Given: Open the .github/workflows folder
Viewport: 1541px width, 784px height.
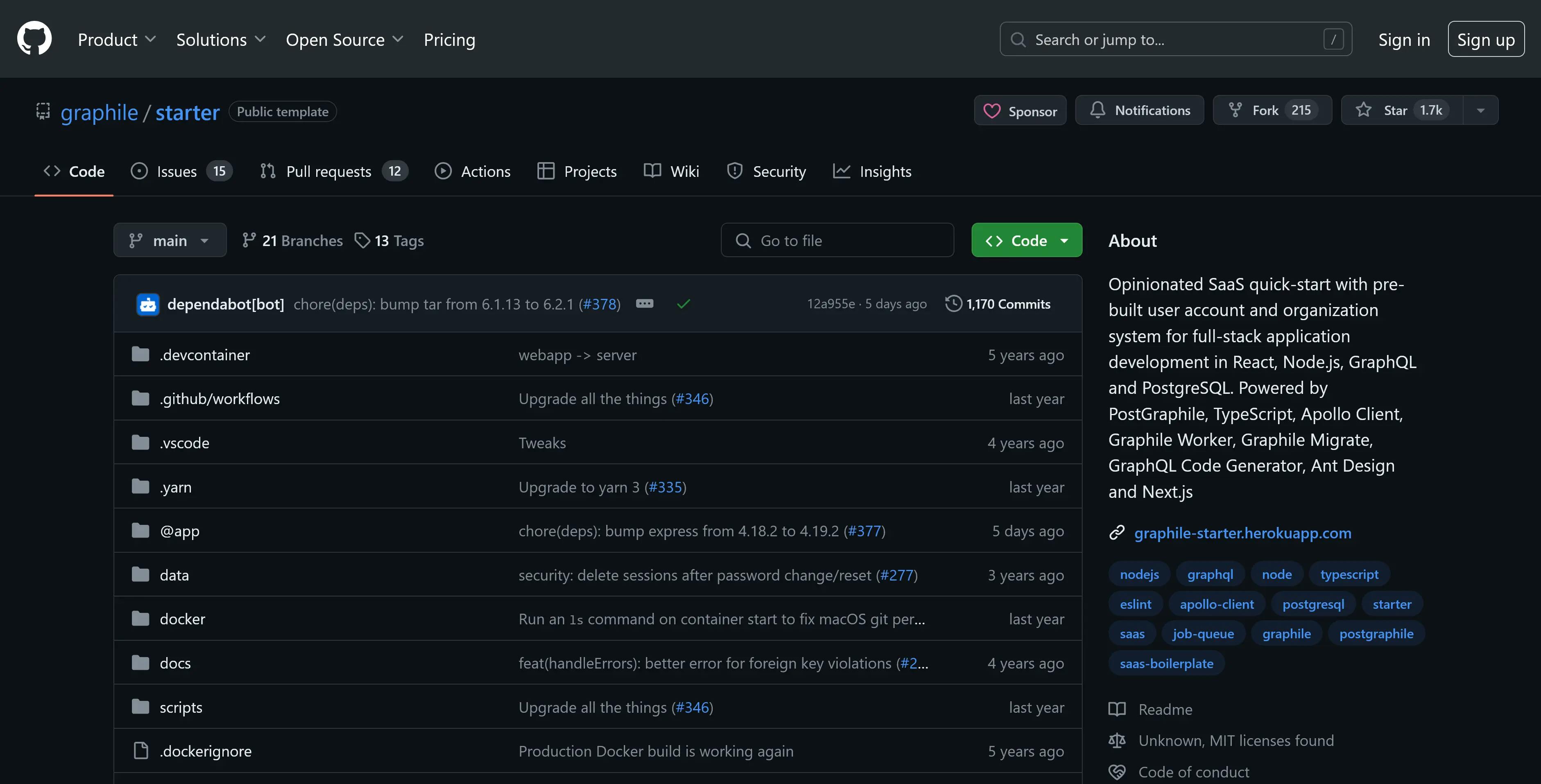Looking at the screenshot, I should tap(219, 399).
